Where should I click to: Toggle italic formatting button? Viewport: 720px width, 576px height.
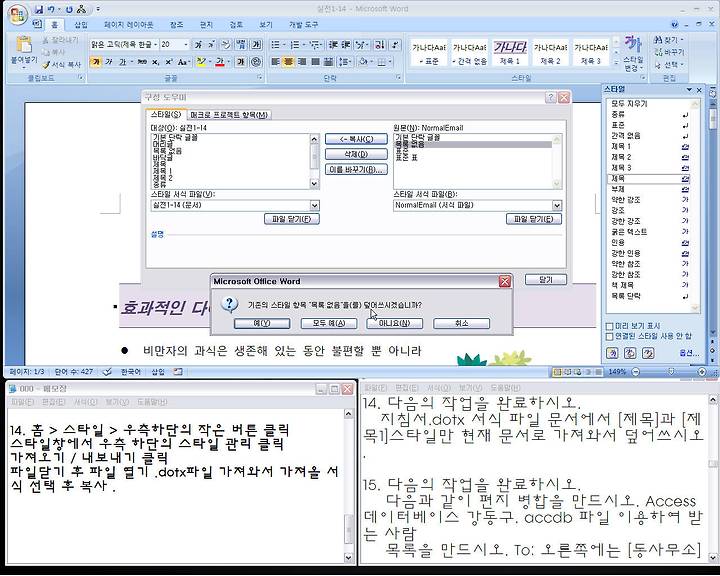[109, 62]
